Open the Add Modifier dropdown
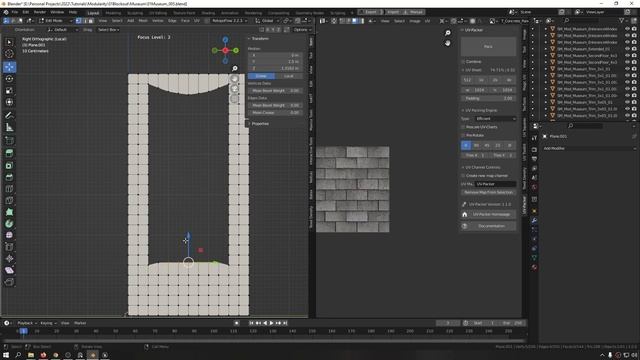This screenshot has width=640, height=360. click(x=588, y=149)
